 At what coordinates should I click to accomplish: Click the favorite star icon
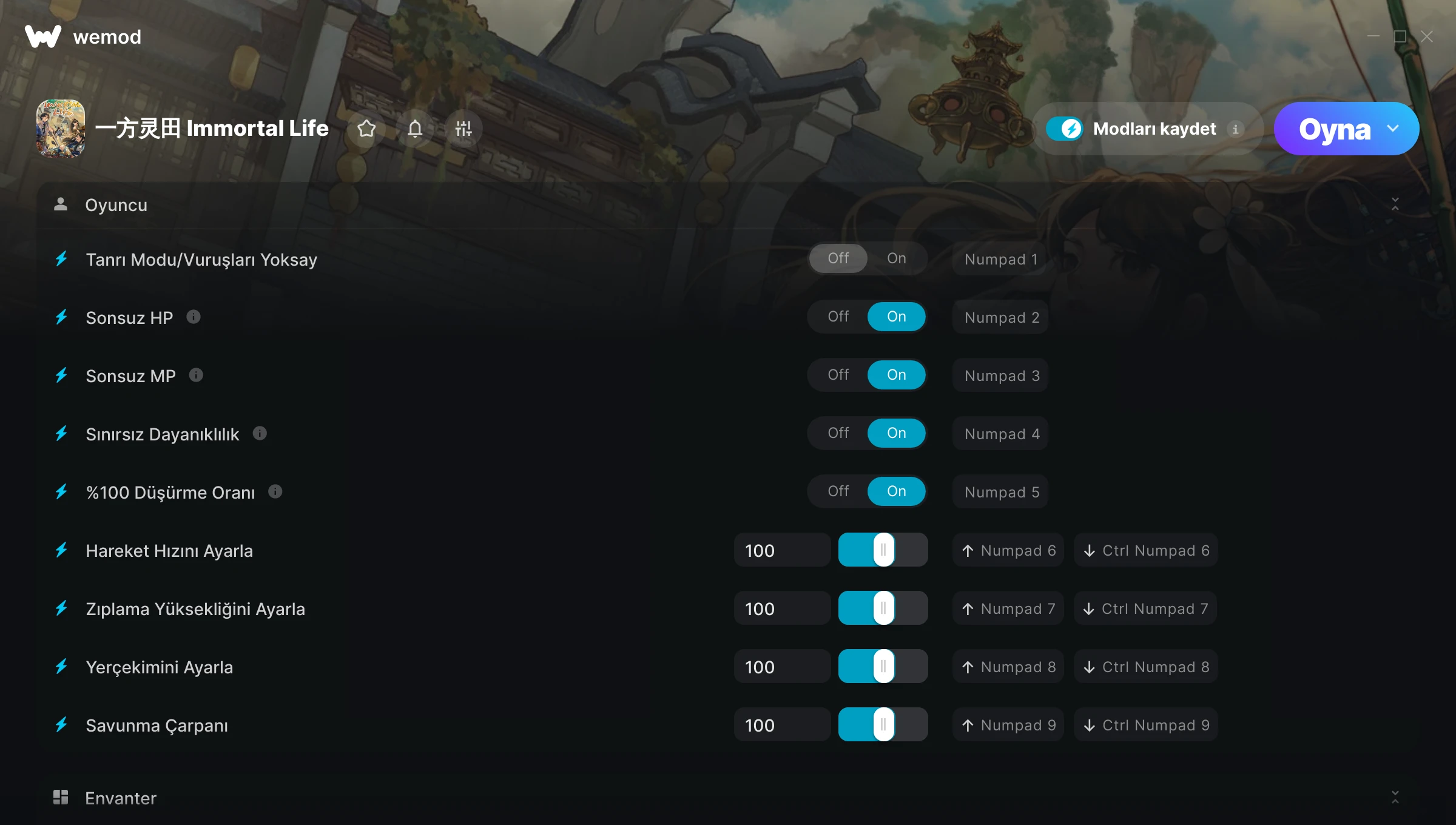click(366, 129)
